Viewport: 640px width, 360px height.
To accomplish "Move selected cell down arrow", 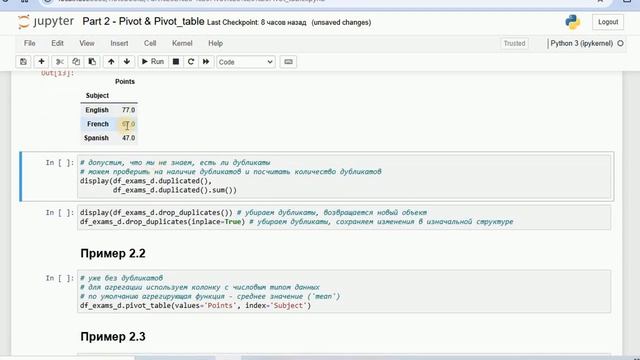I will [x=127, y=62].
